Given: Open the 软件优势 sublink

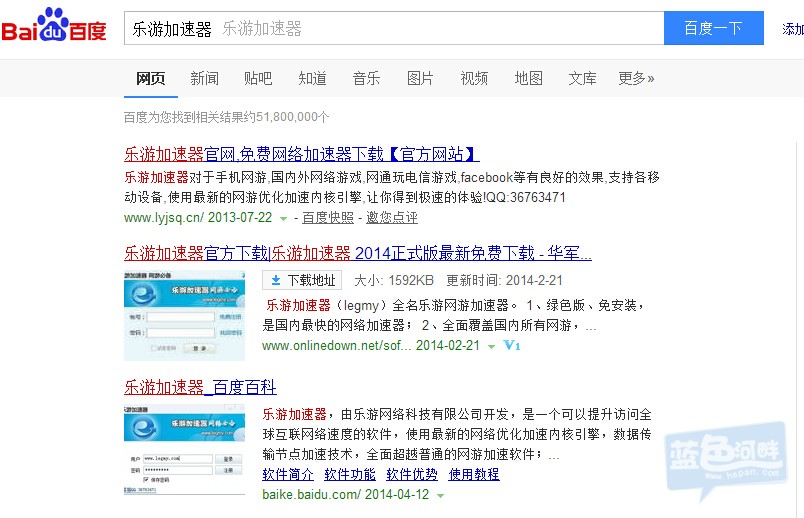Looking at the screenshot, I should [412, 474].
